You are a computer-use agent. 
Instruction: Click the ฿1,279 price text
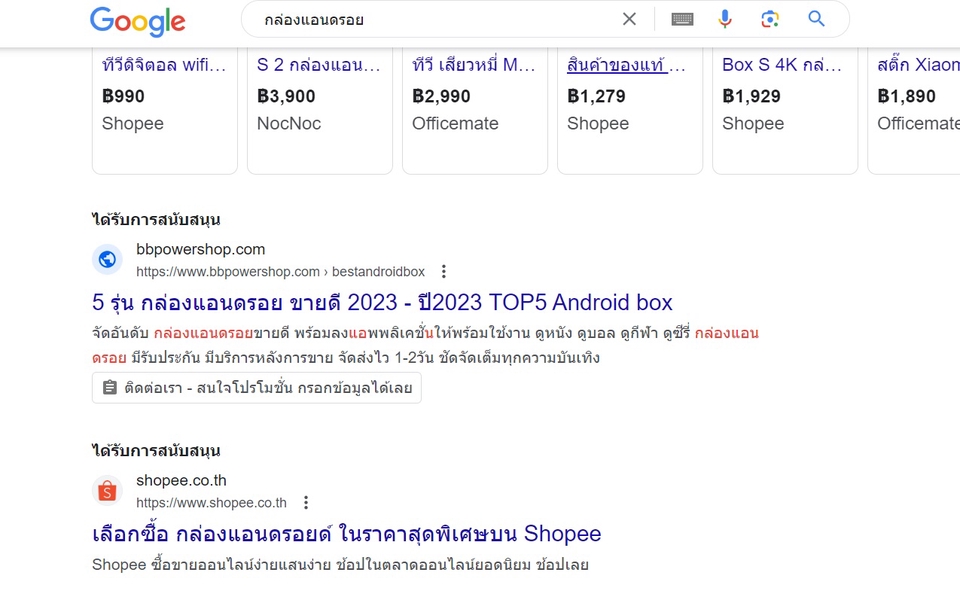click(x=596, y=96)
